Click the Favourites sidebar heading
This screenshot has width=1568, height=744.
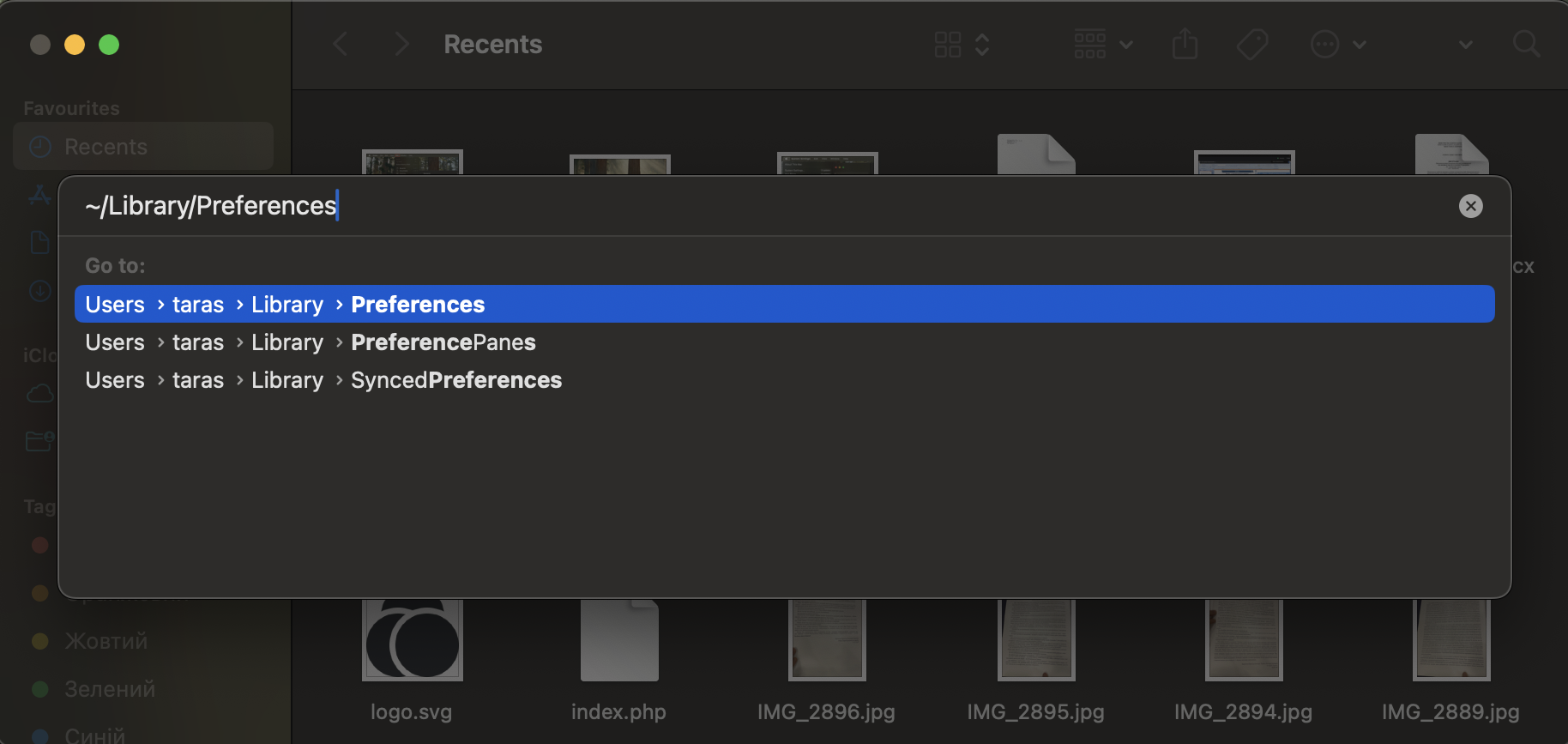coord(71,108)
